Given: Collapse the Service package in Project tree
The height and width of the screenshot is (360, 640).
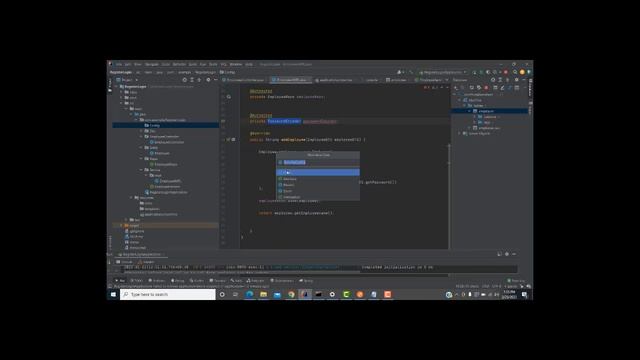Looking at the screenshot, I should pos(141,170).
